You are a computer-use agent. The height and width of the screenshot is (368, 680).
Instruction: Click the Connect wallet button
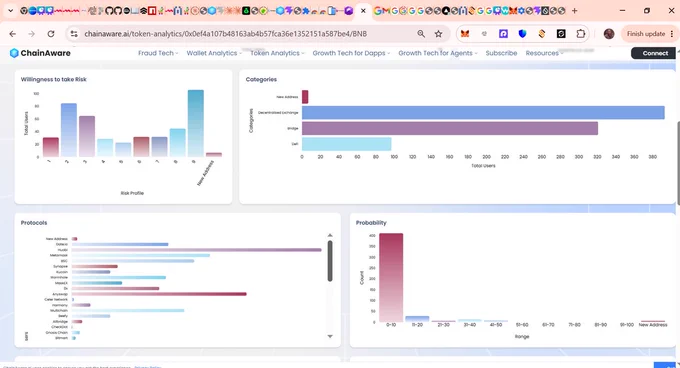[x=653, y=53]
